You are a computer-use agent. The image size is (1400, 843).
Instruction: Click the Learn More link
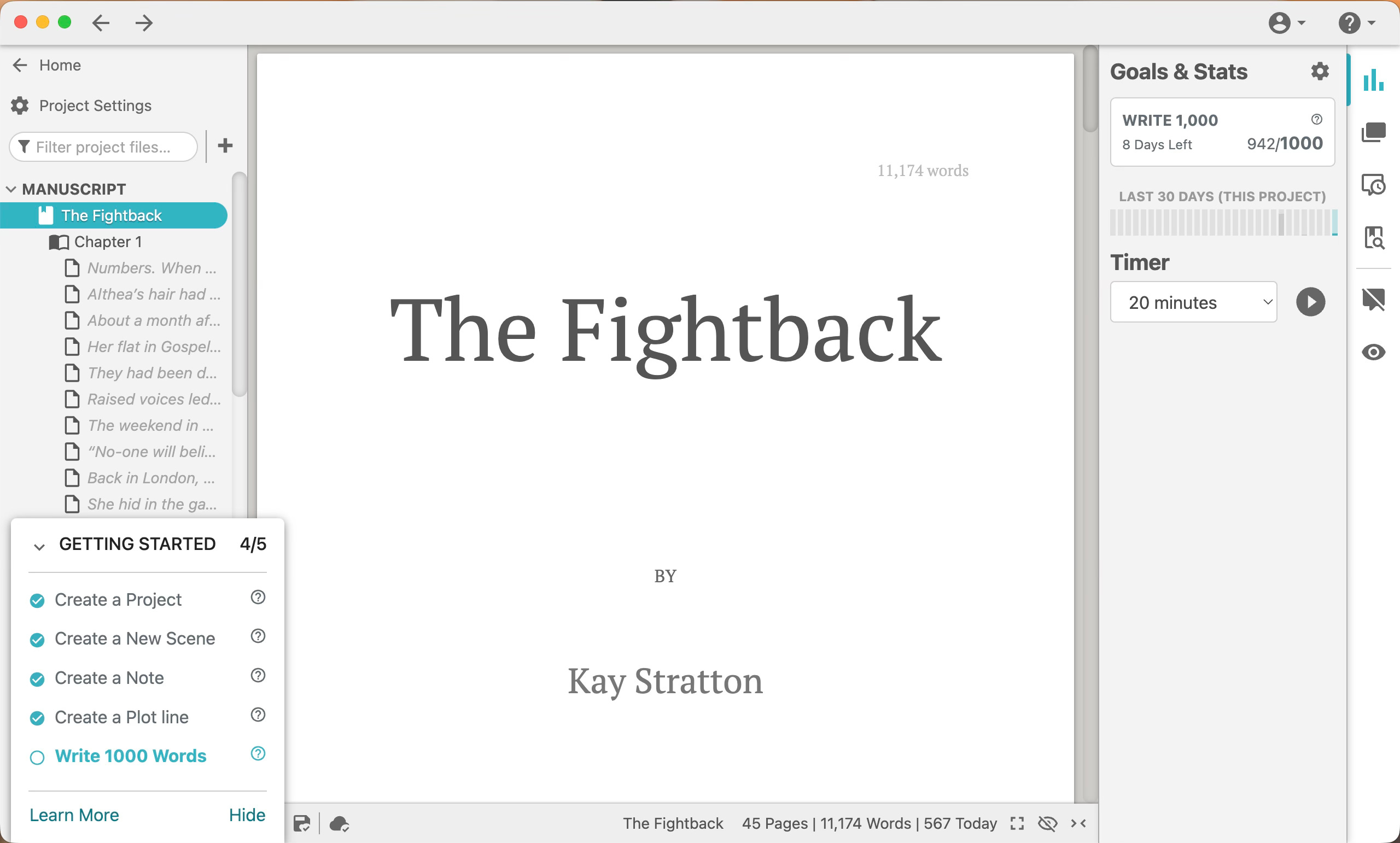74,815
